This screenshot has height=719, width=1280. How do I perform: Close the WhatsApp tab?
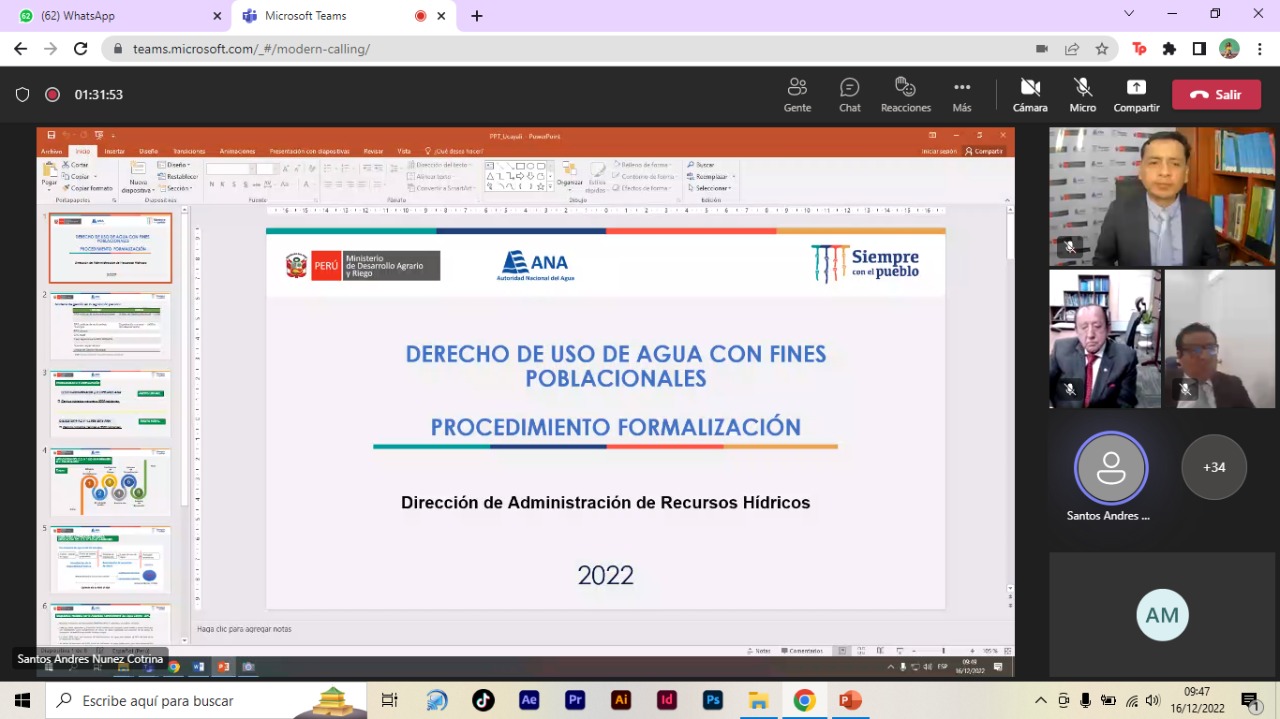[217, 16]
